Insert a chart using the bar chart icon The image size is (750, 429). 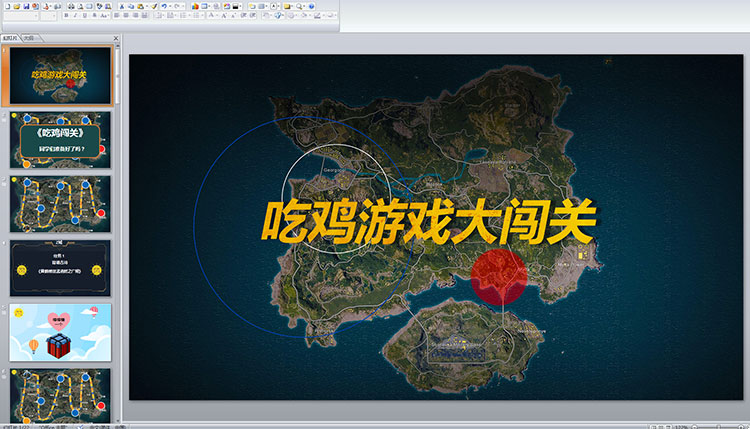point(194,6)
